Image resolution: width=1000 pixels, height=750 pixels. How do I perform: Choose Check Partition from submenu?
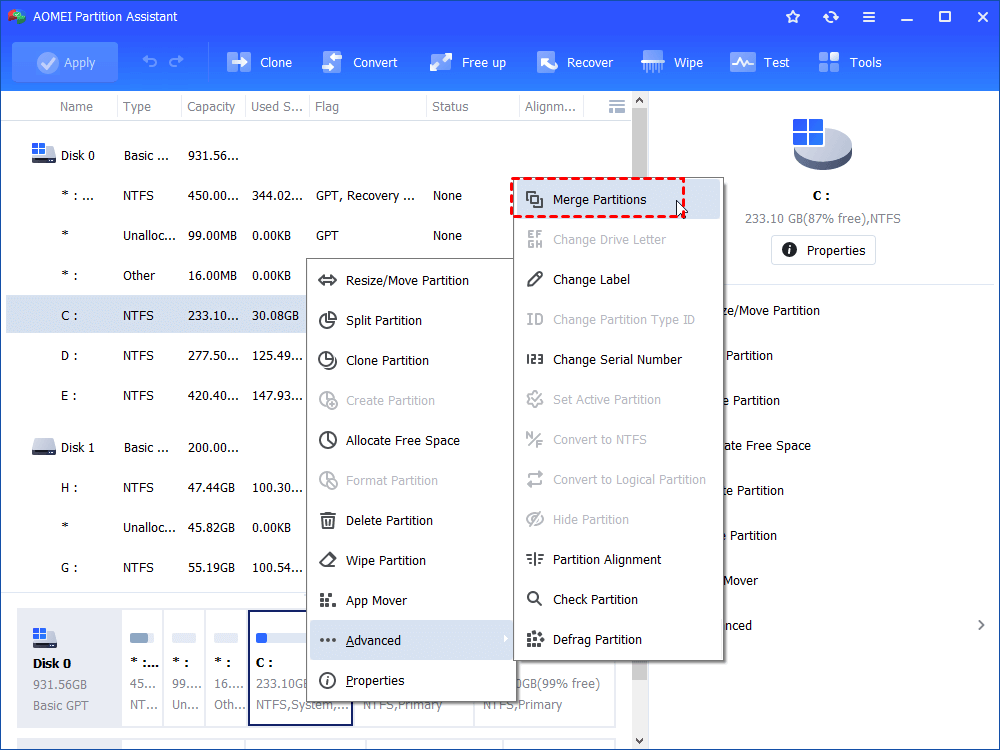point(617,599)
